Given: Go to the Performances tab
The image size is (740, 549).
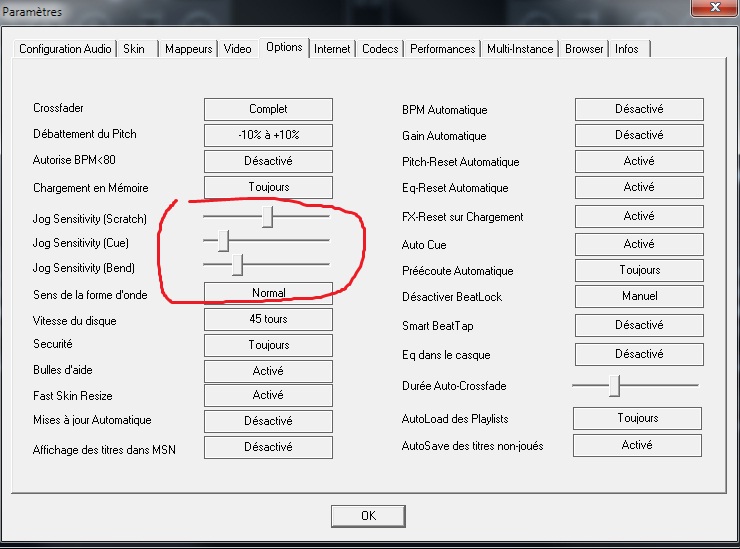Looking at the screenshot, I should 443,49.
